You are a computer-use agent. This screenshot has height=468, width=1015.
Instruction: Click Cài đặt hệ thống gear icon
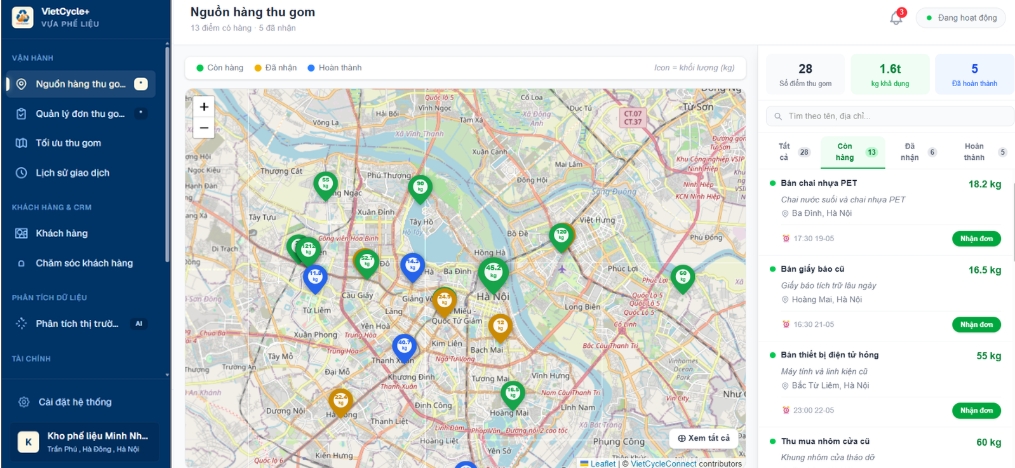click(x=24, y=402)
